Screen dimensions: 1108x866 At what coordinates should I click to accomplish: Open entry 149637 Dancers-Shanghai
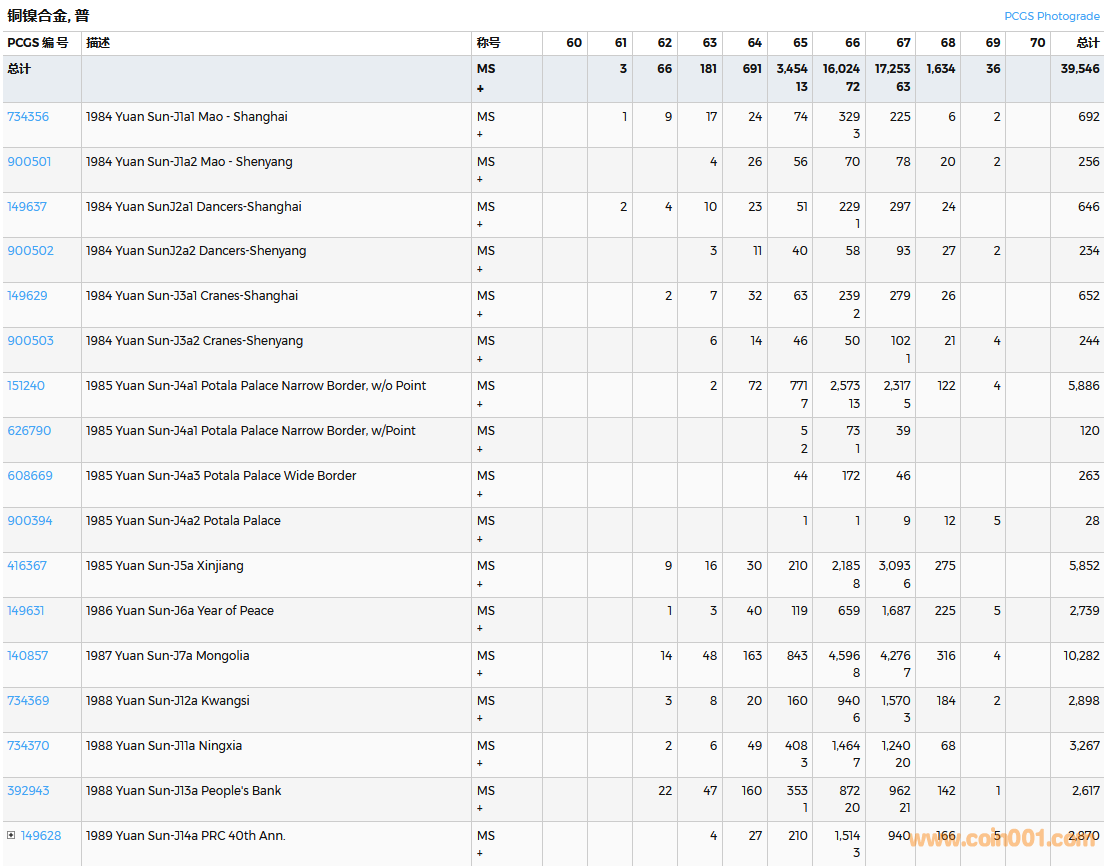tap(27, 206)
